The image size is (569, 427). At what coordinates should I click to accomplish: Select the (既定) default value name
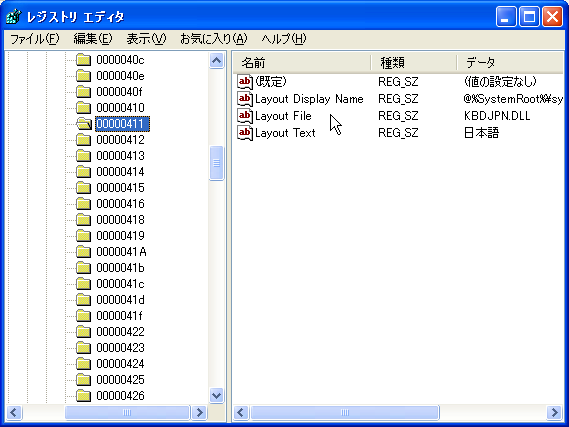click(271, 82)
